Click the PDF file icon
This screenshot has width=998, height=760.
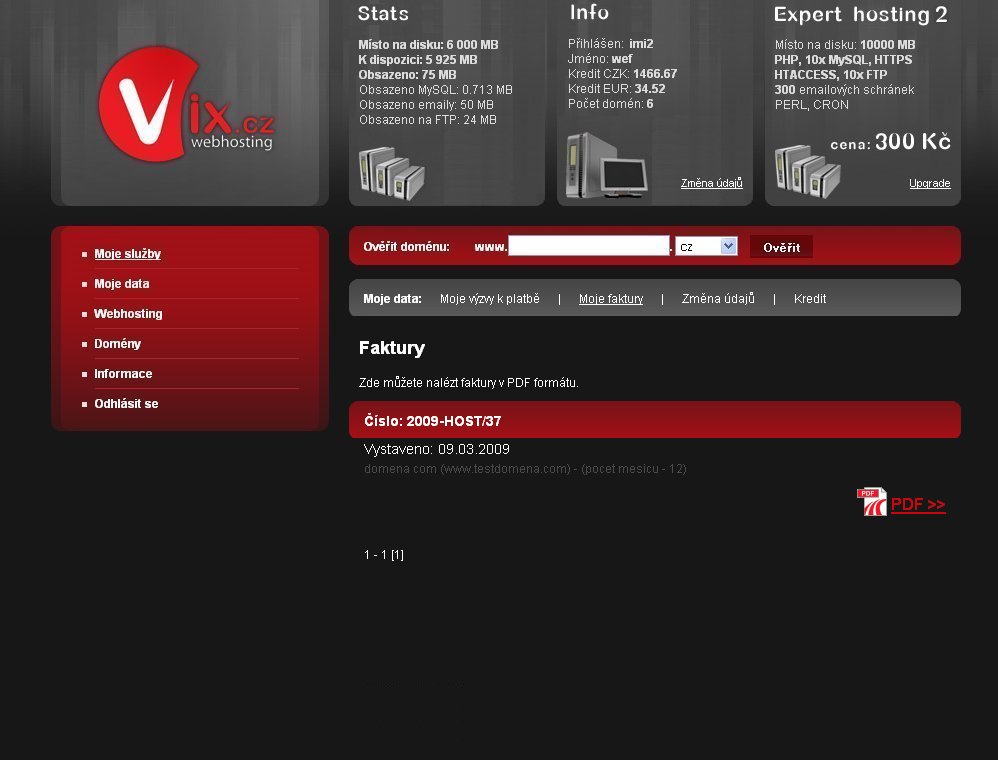point(871,502)
